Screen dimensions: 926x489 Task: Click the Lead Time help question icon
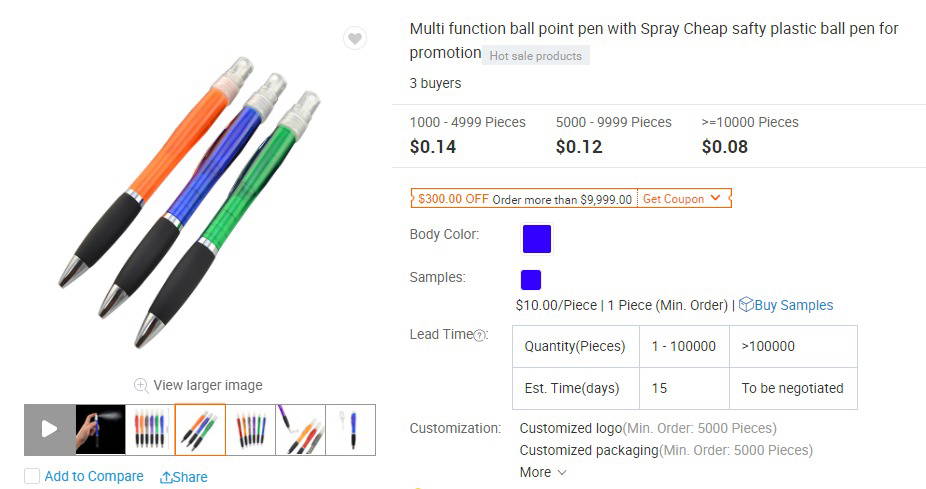pos(480,336)
